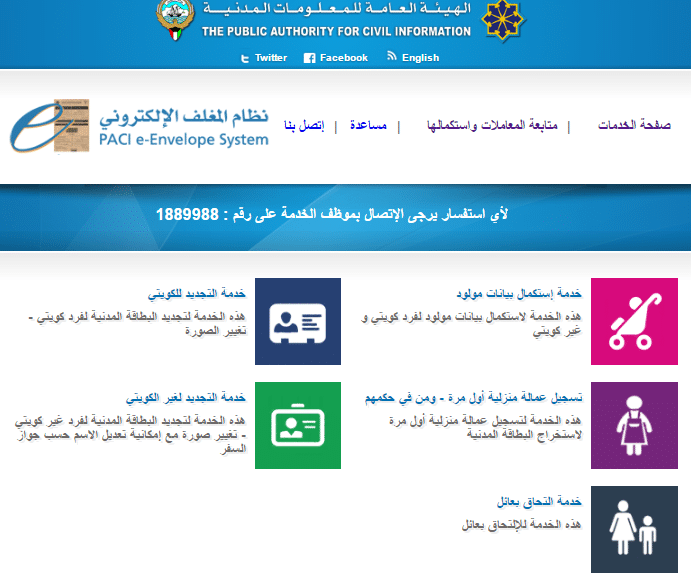
Task: Click the green non-Kuwaiti ID card icon
Action: (298, 425)
